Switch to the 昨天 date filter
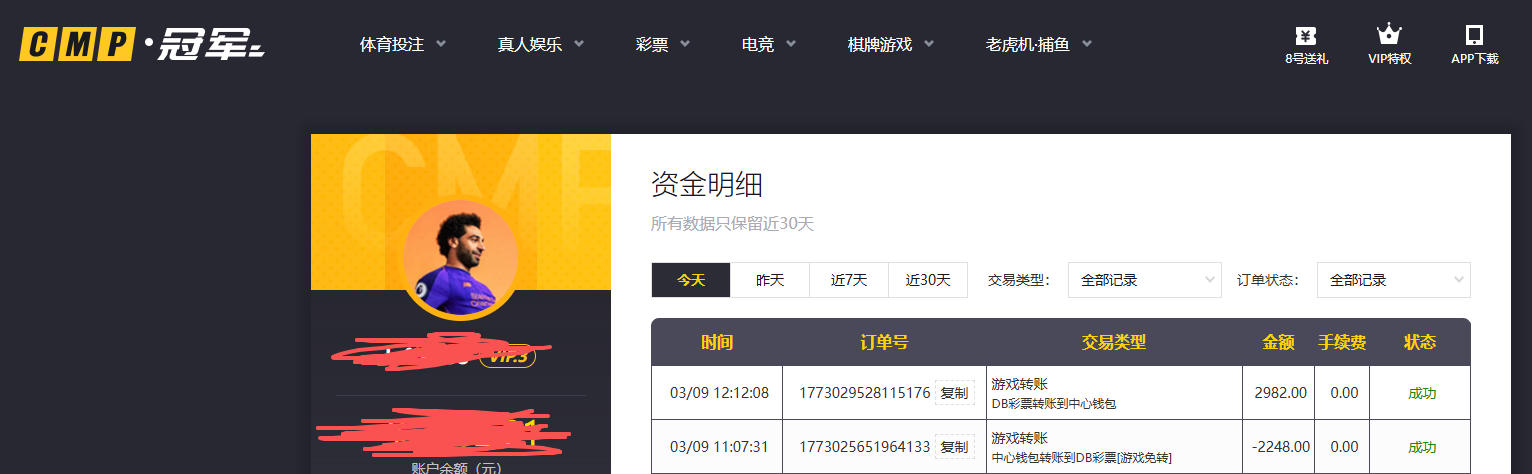The height and width of the screenshot is (474, 1532). click(x=770, y=280)
